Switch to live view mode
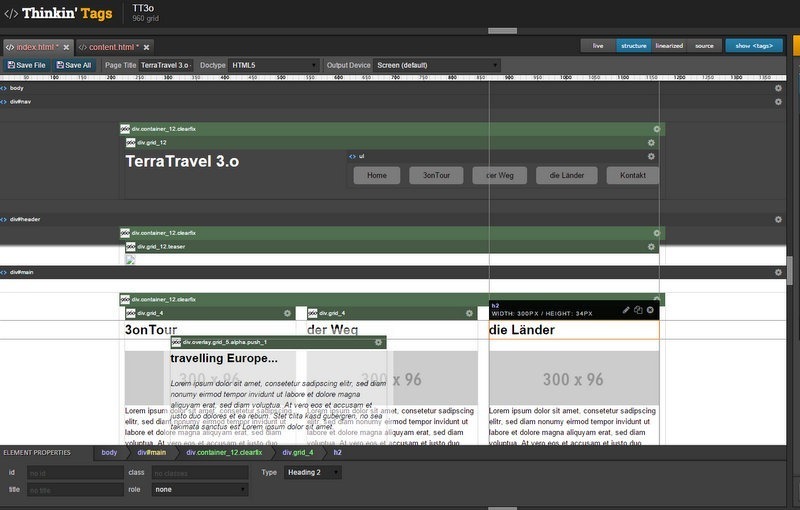 (x=598, y=46)
